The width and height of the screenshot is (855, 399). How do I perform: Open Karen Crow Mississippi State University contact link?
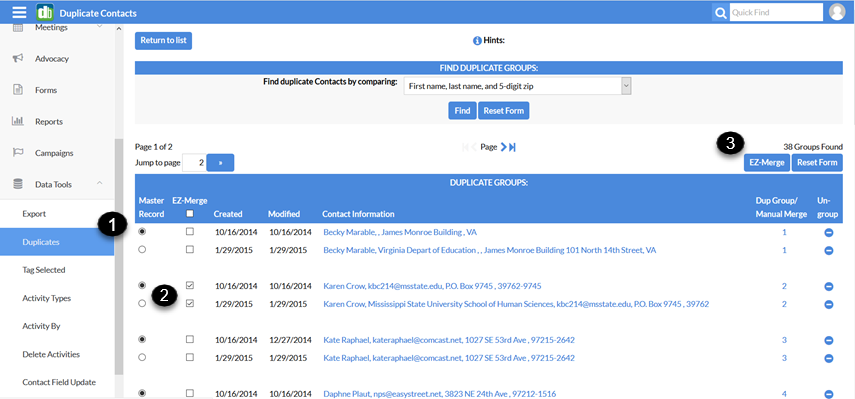coord(516,304)
